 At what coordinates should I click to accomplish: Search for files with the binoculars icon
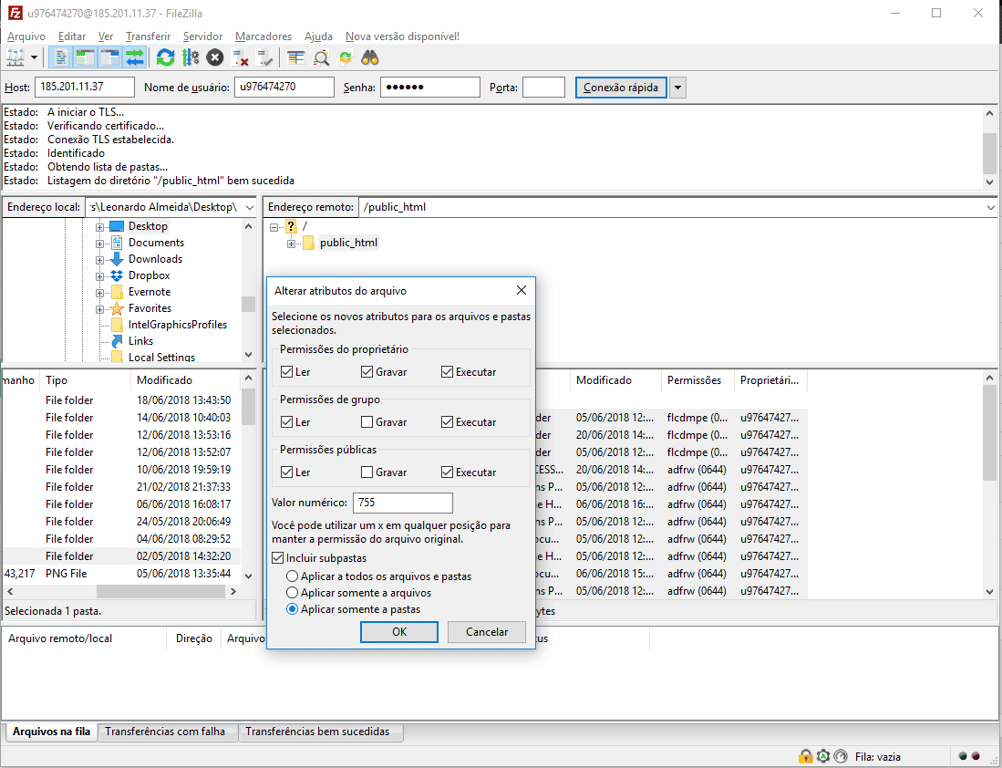(x=368, y=57)
